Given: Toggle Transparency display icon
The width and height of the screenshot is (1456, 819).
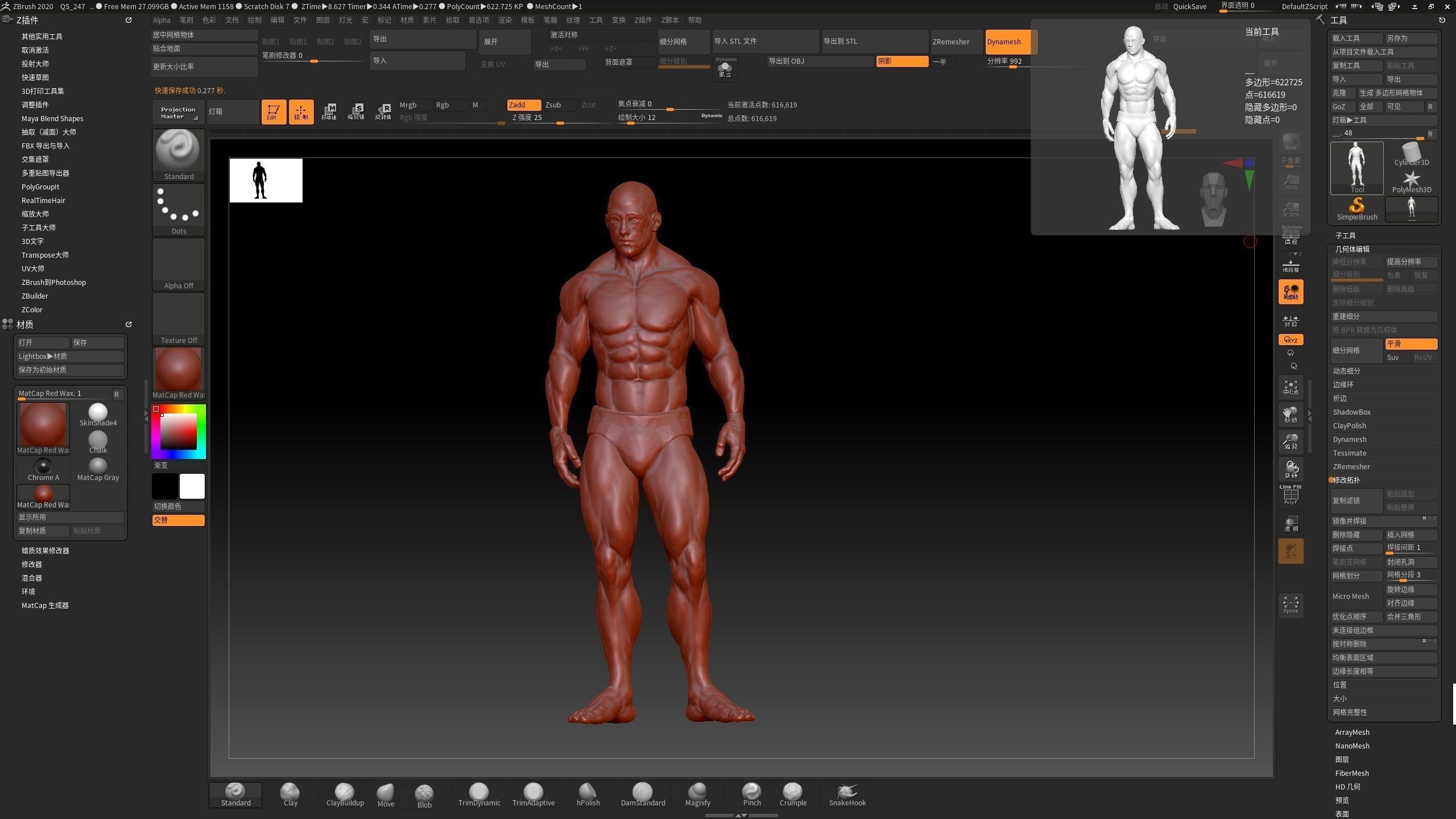Looking at the screenshot, I should coord(1291,523).
